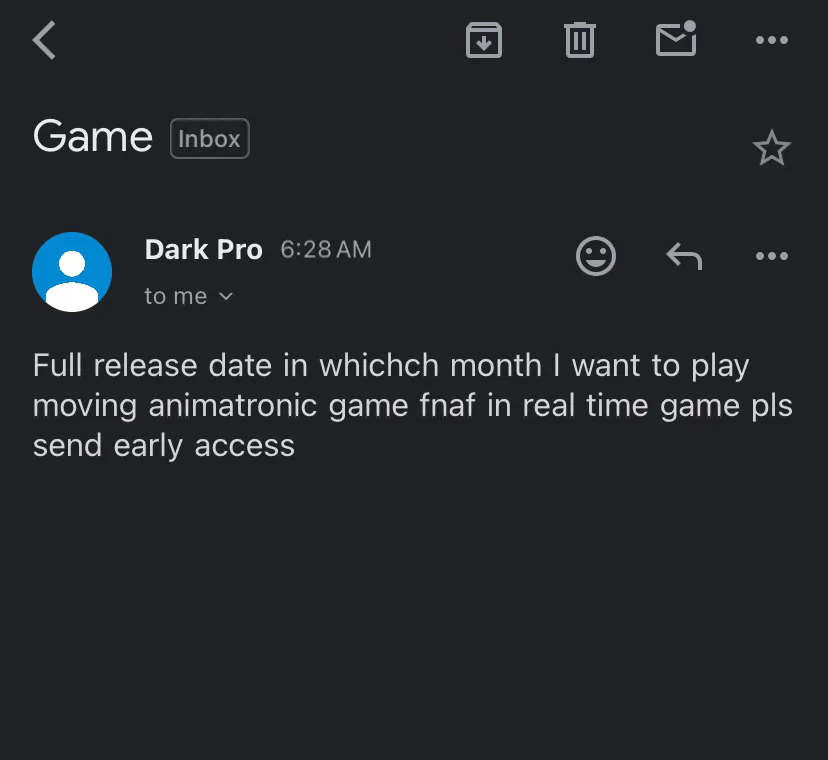Reply to Dark Pro's message
The height and width of the screenshot is (760, 828).
pos(684,257)
